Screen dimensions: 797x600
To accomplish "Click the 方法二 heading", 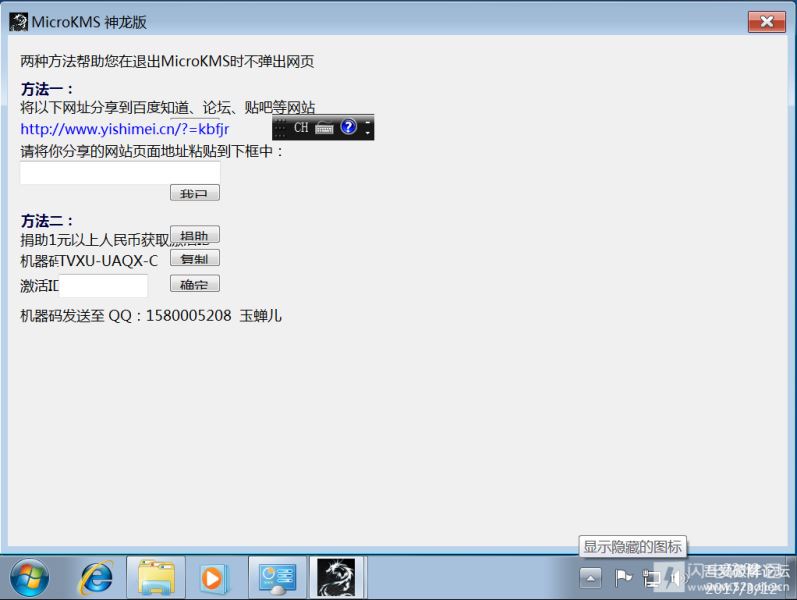I will click(47, 221).
